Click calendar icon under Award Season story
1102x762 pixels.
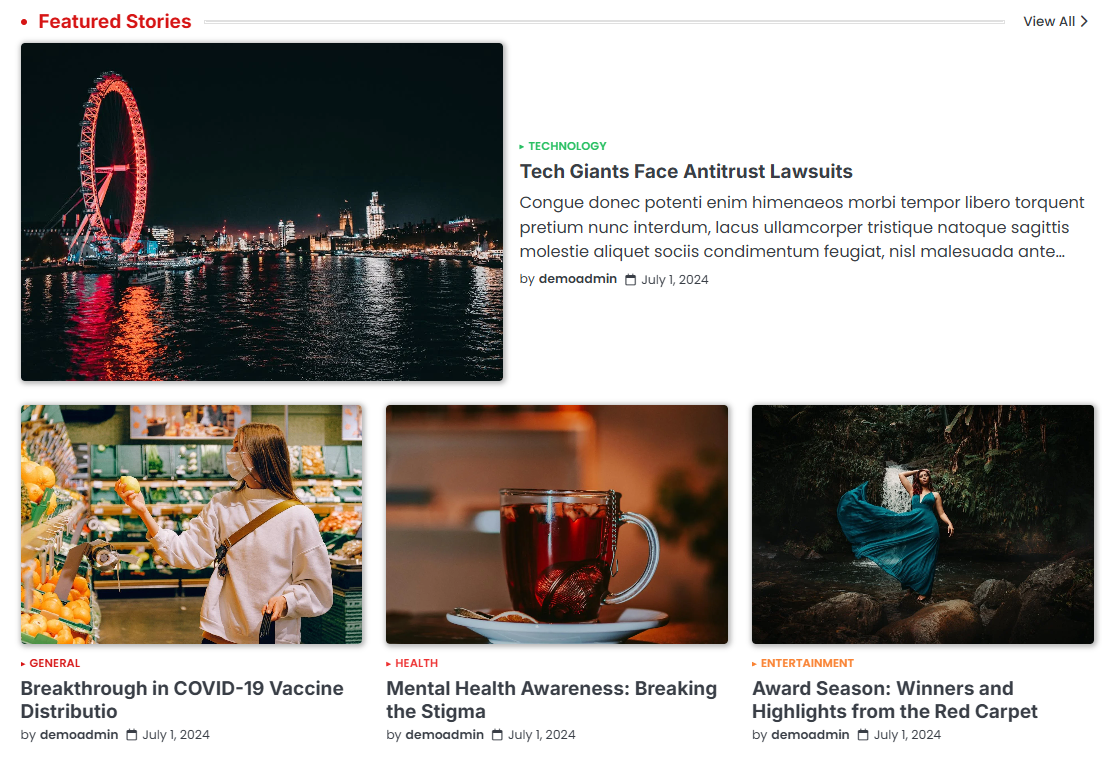tap(863, 735)
